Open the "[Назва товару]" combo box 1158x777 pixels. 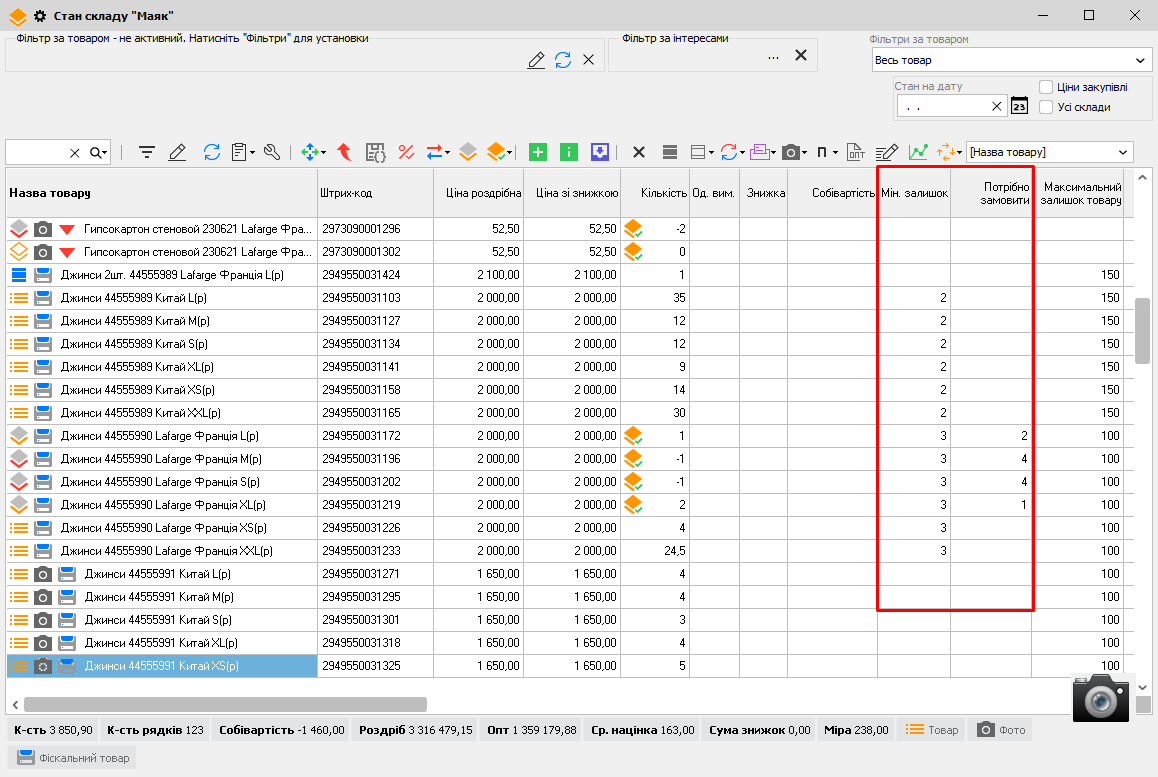click(1124, 152)
